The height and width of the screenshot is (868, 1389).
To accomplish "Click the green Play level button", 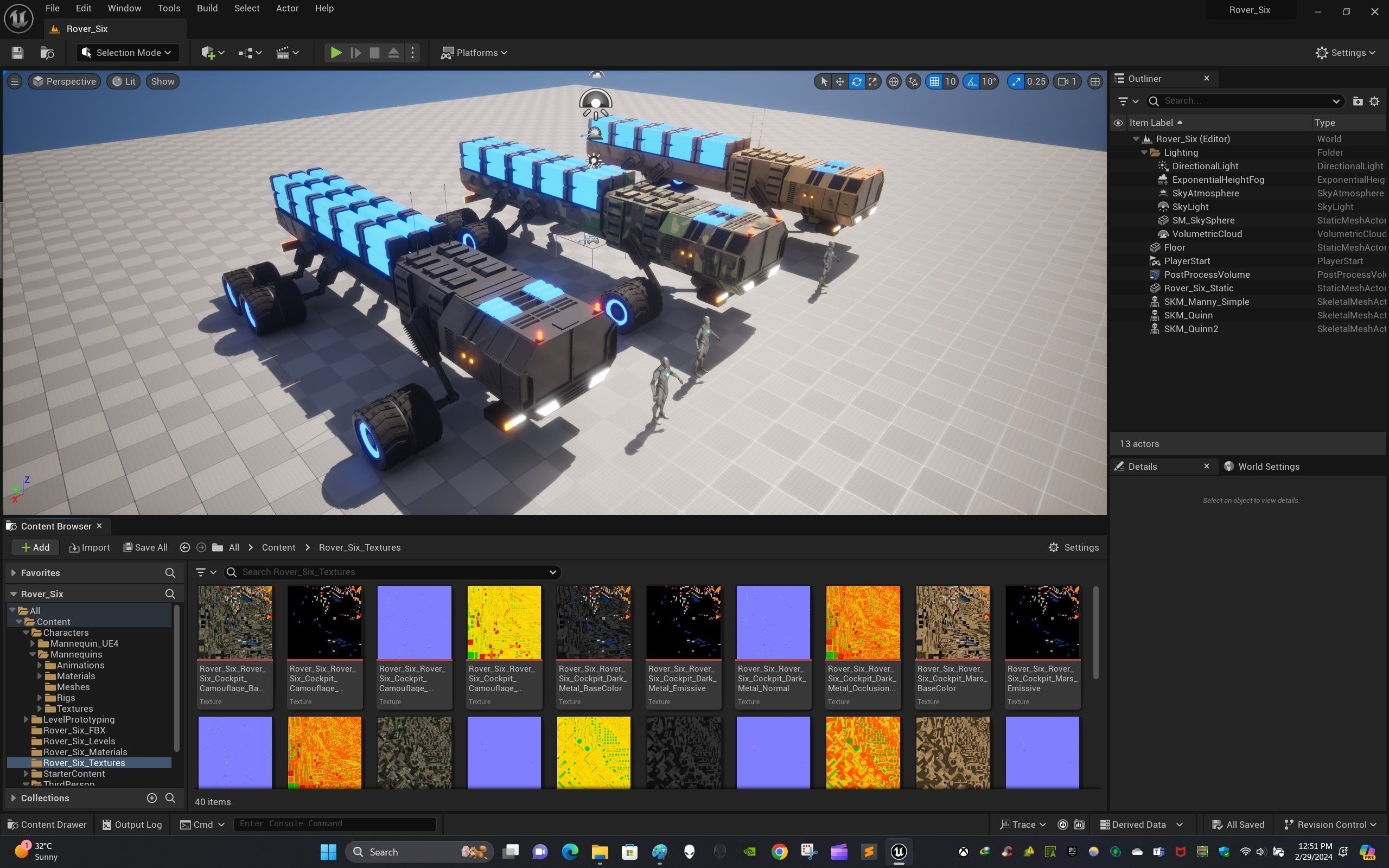I will (336, 53).
